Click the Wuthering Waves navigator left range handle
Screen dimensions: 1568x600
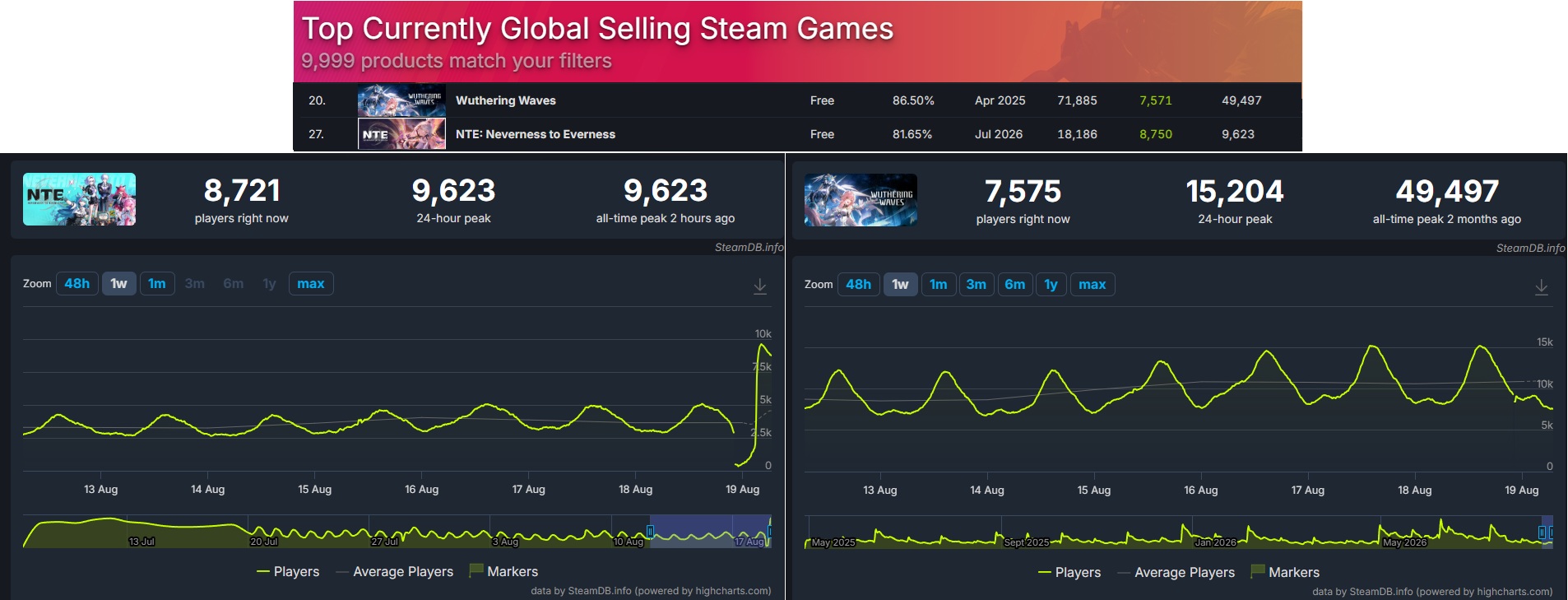pyautogui.click(x=1542, y=533)
